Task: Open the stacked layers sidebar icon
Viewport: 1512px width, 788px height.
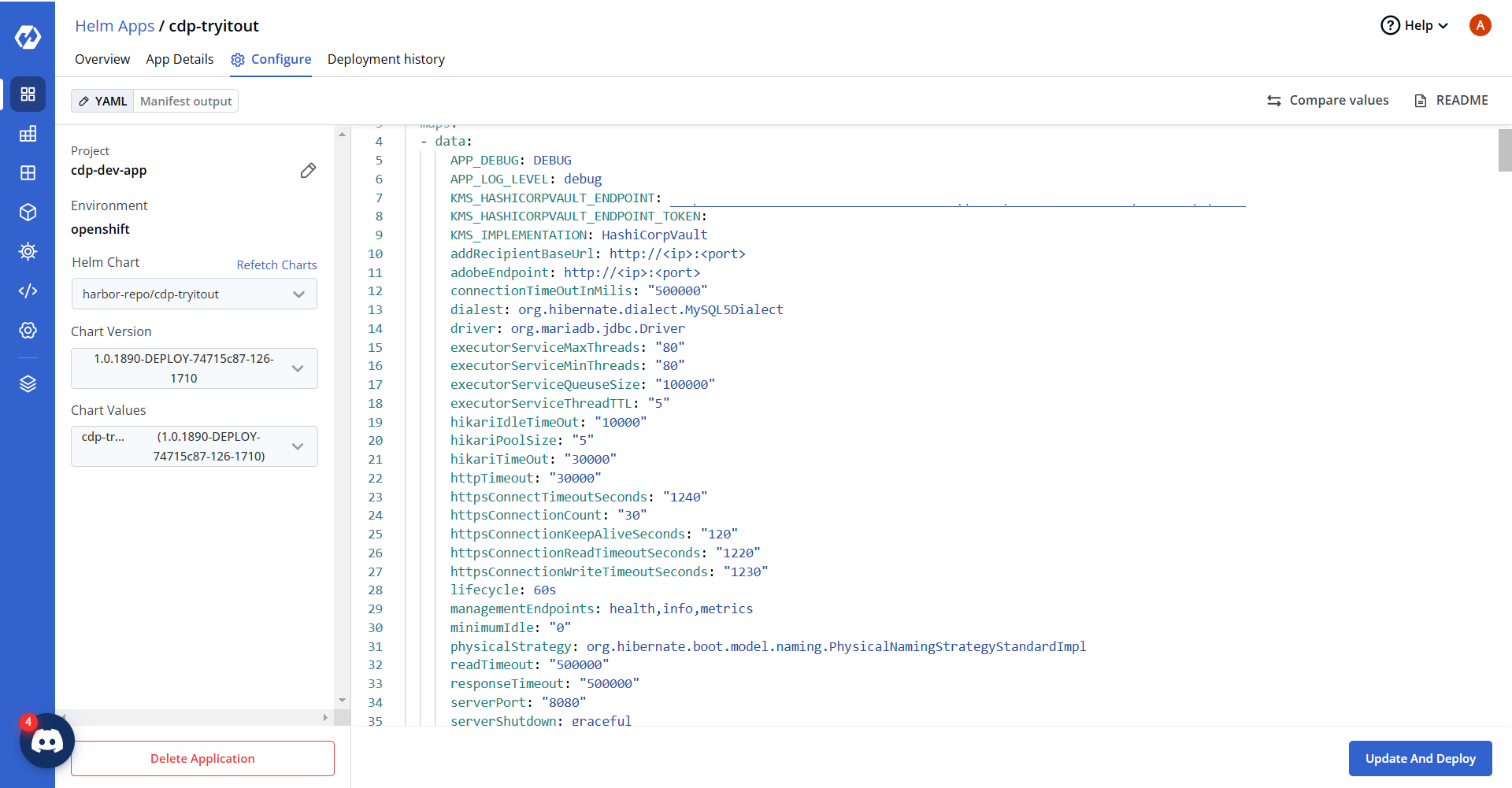Action: point(28,383)
